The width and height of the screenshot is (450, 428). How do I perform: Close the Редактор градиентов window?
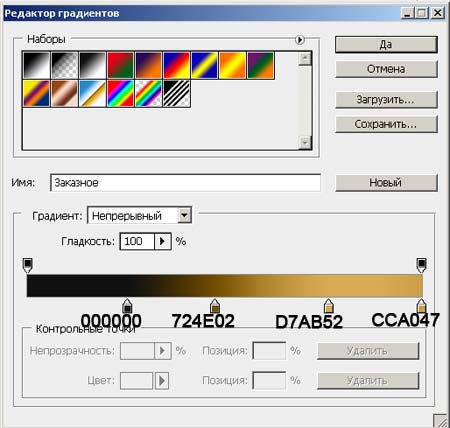[437, 13]
